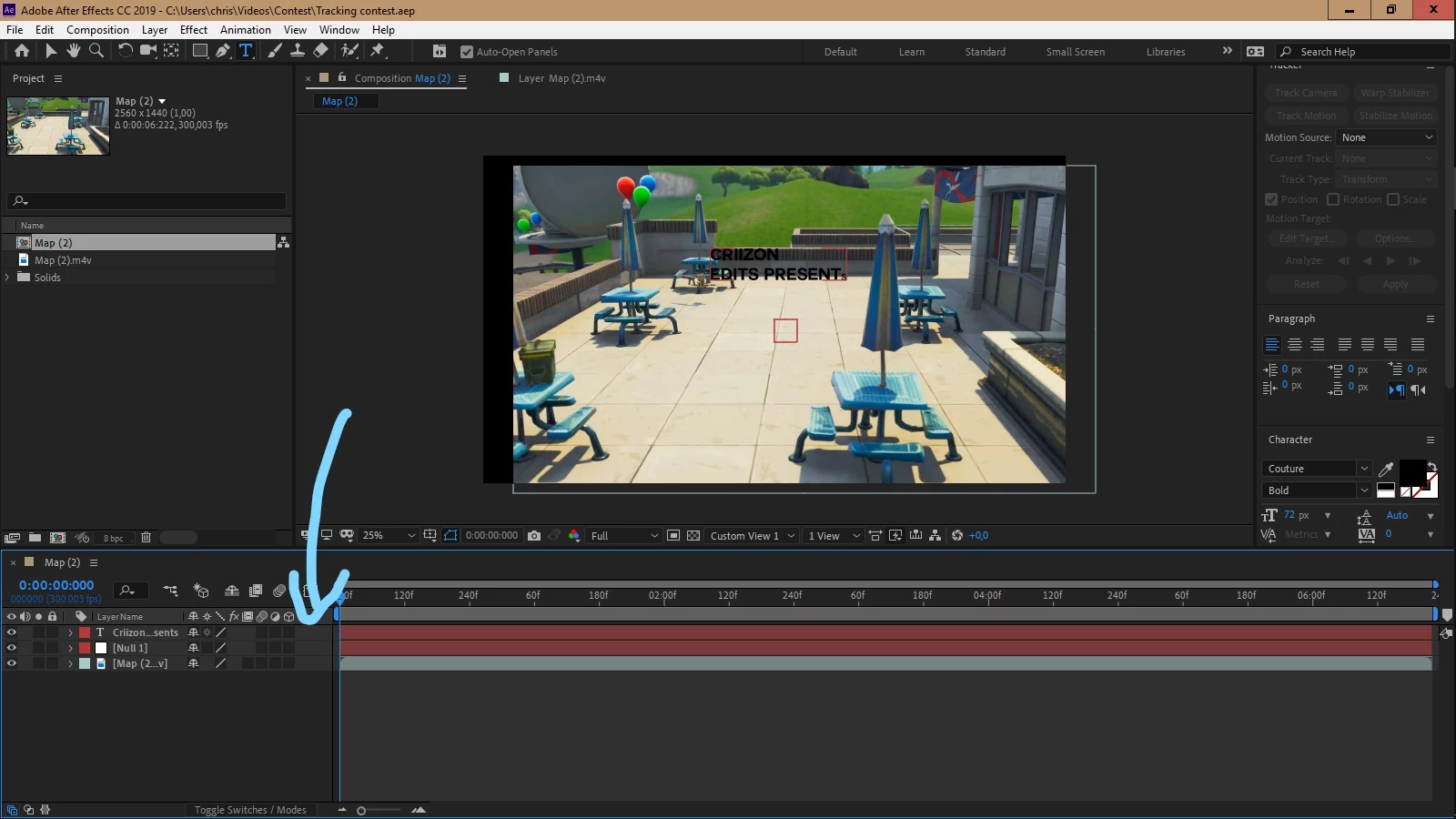
Task: Open the Animation menu
Action: pos(246,30)
